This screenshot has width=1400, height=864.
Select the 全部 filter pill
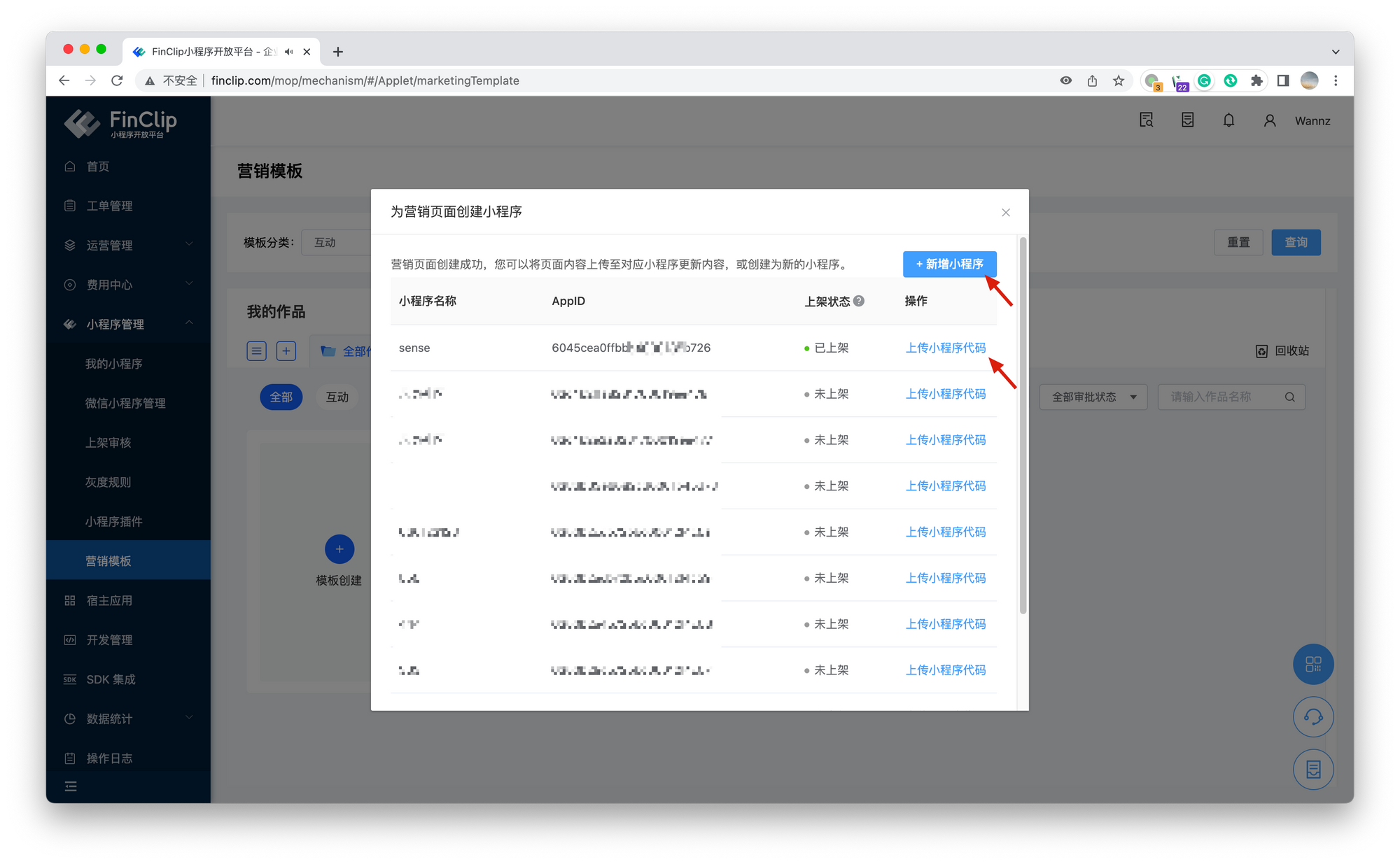(281, 397)
